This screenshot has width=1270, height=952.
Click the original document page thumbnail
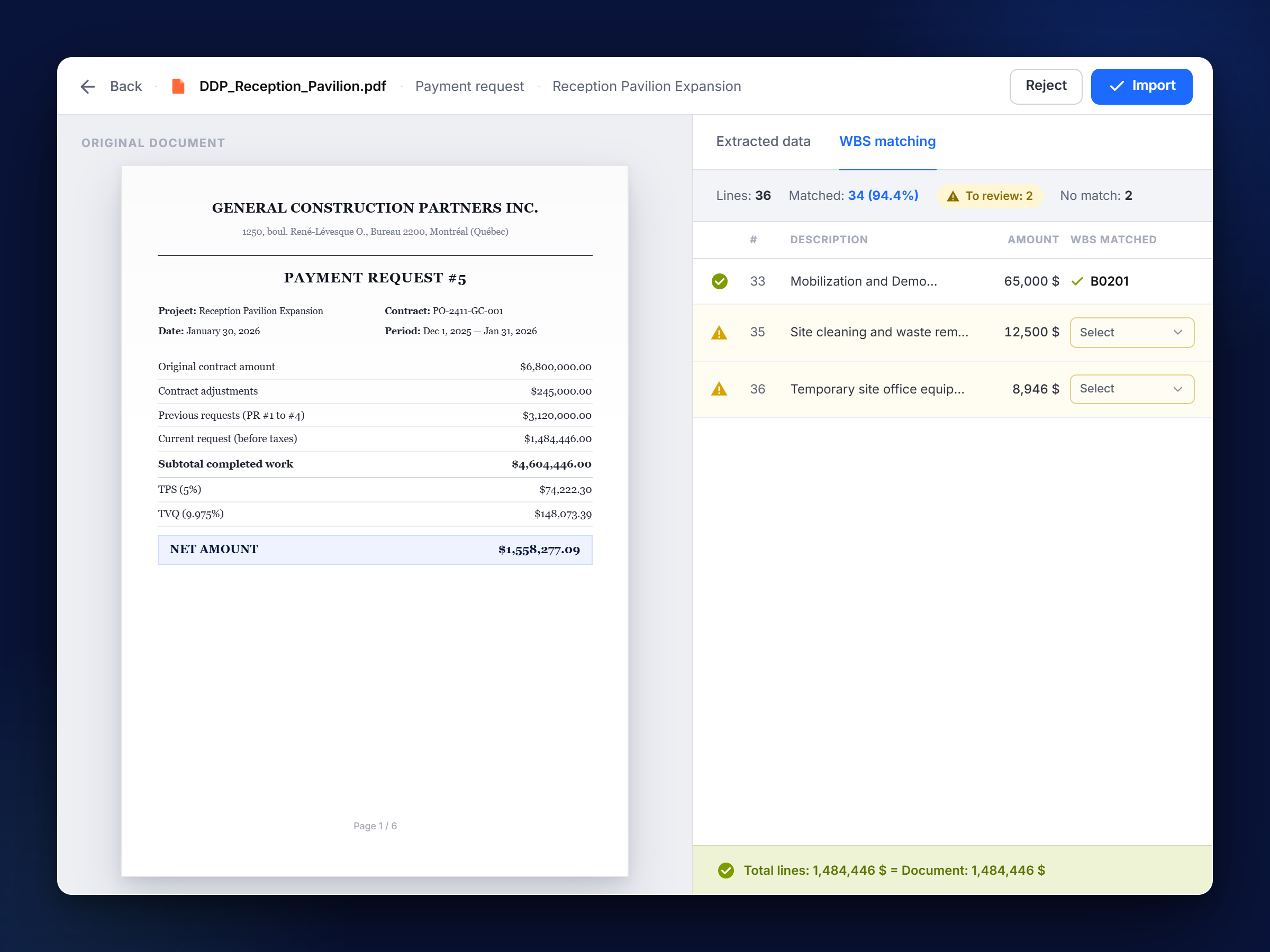(375, 521)
